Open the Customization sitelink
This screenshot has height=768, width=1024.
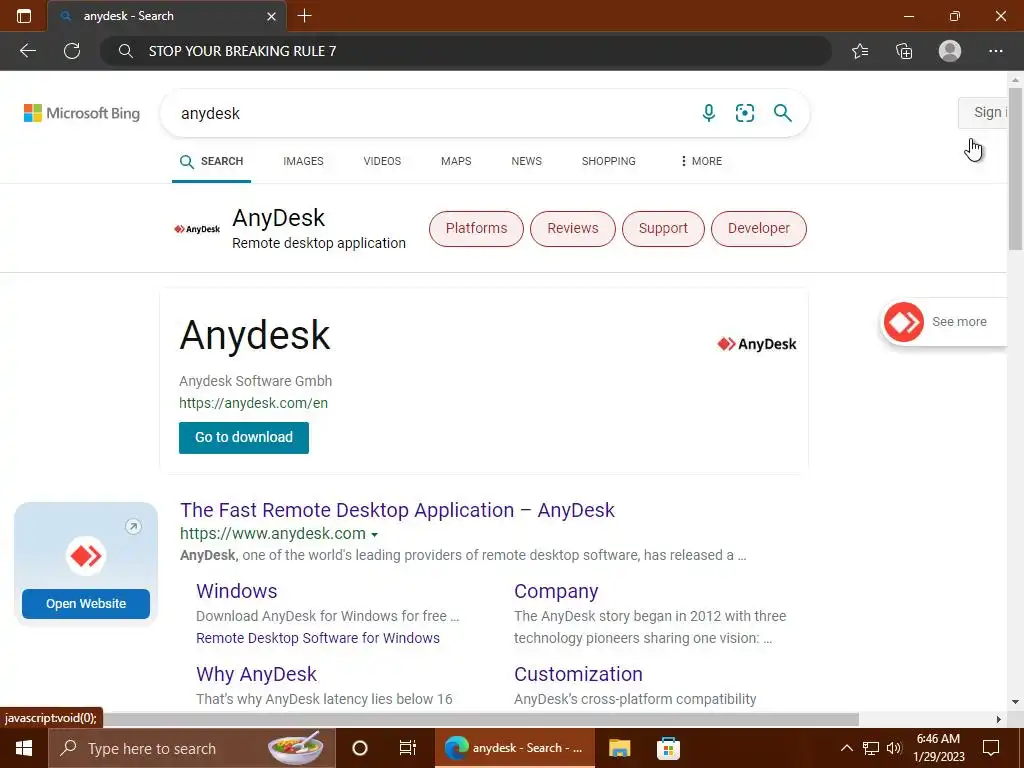coord(578,674)
